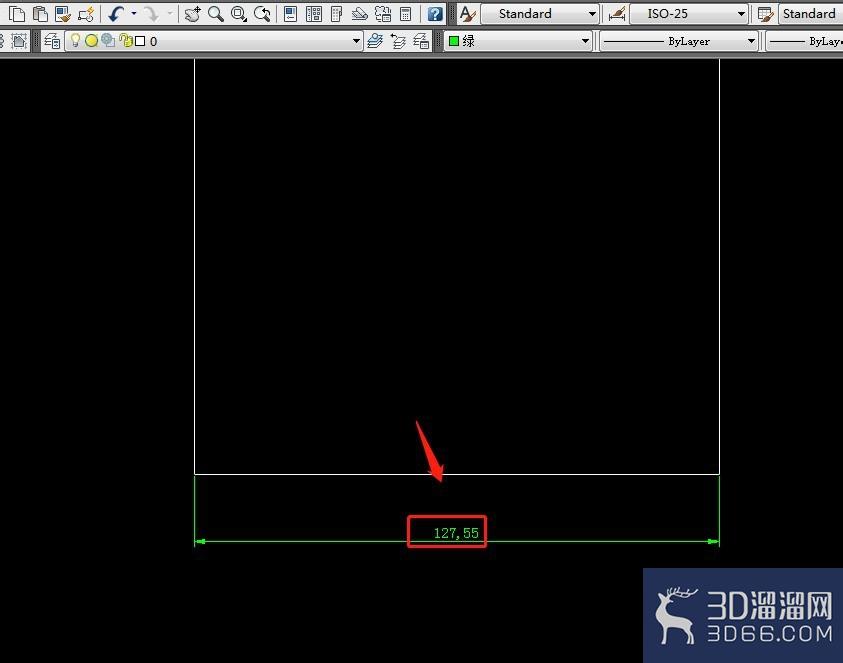The image size is (843, 663).
Task: Toggle freeze sun icon on layer 0
Action: click(x=91, y=41)
